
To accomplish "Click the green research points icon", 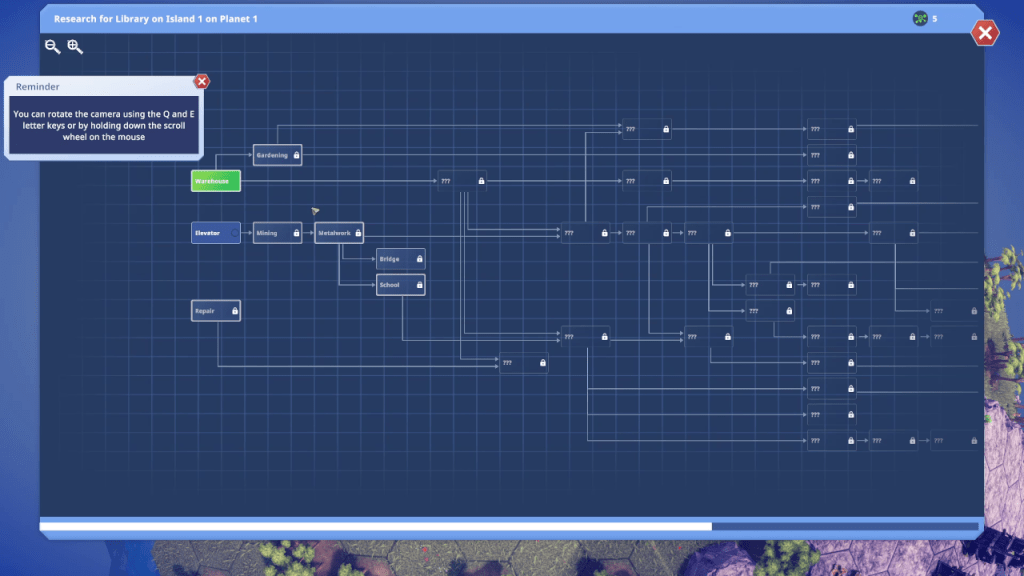I will 920,18.
